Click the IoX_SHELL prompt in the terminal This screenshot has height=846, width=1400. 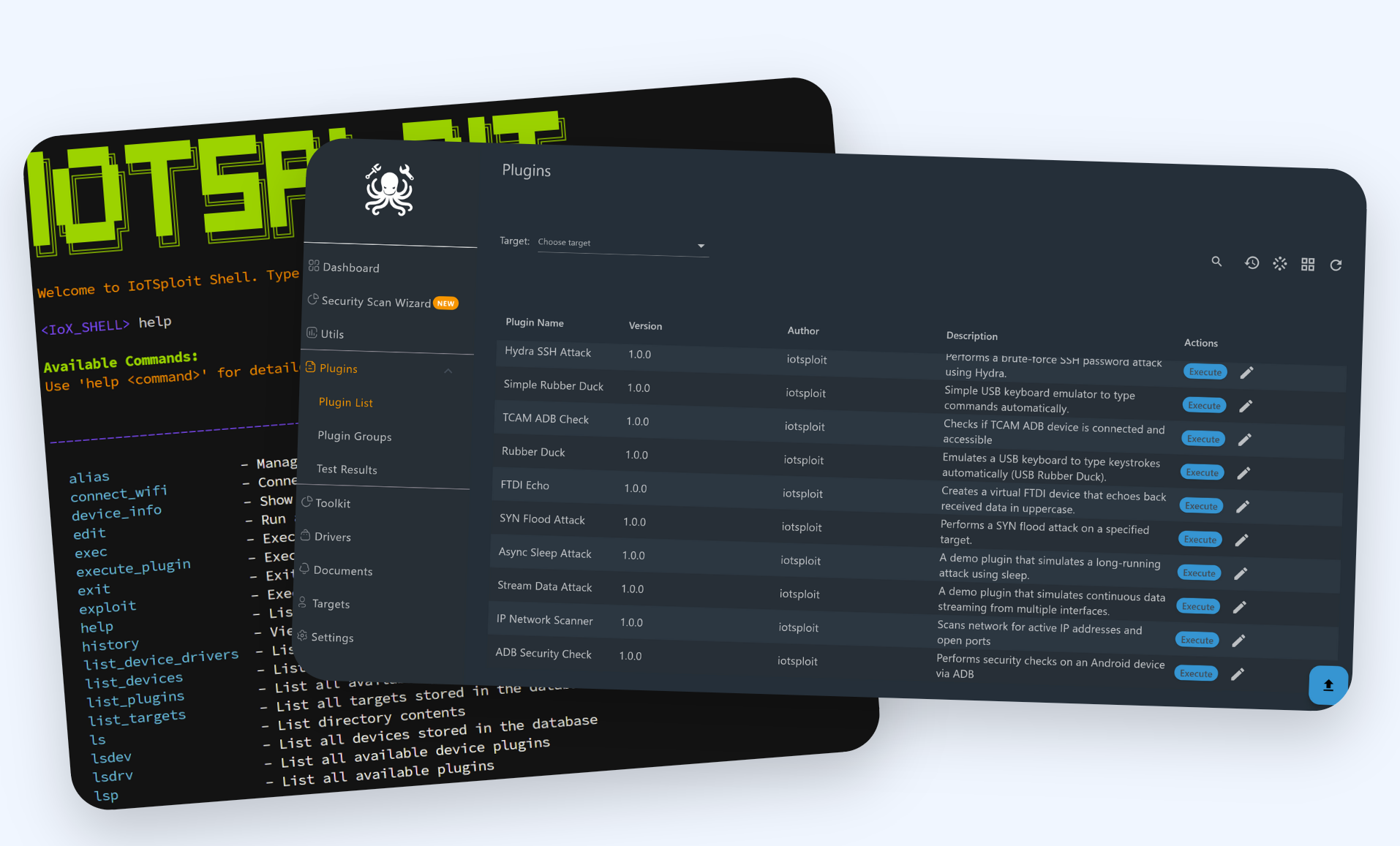[86, 326]
